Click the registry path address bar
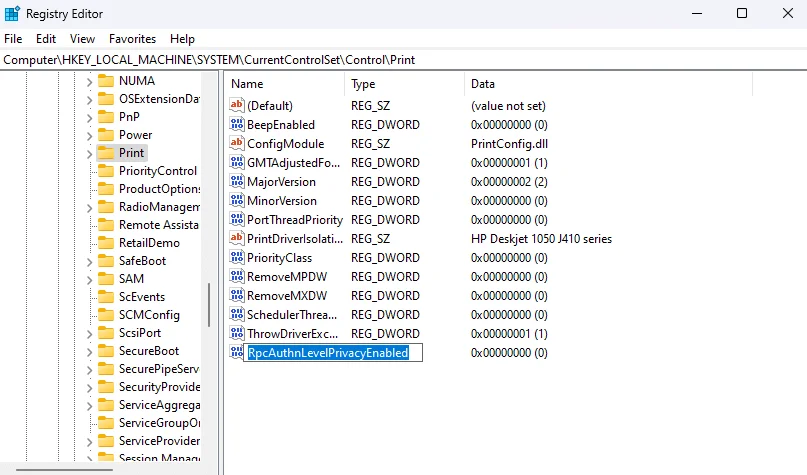807x475 pixels. click(x=404, y=60)
